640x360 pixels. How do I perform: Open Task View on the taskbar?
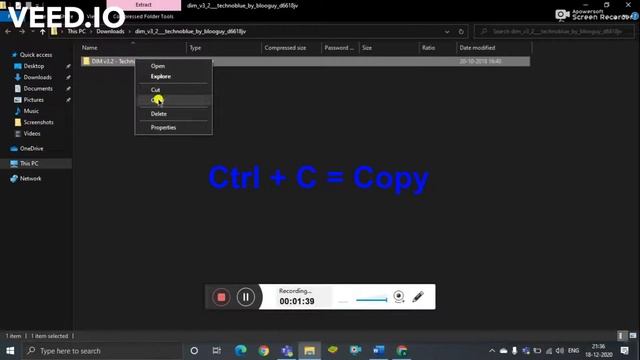(217, 351)
